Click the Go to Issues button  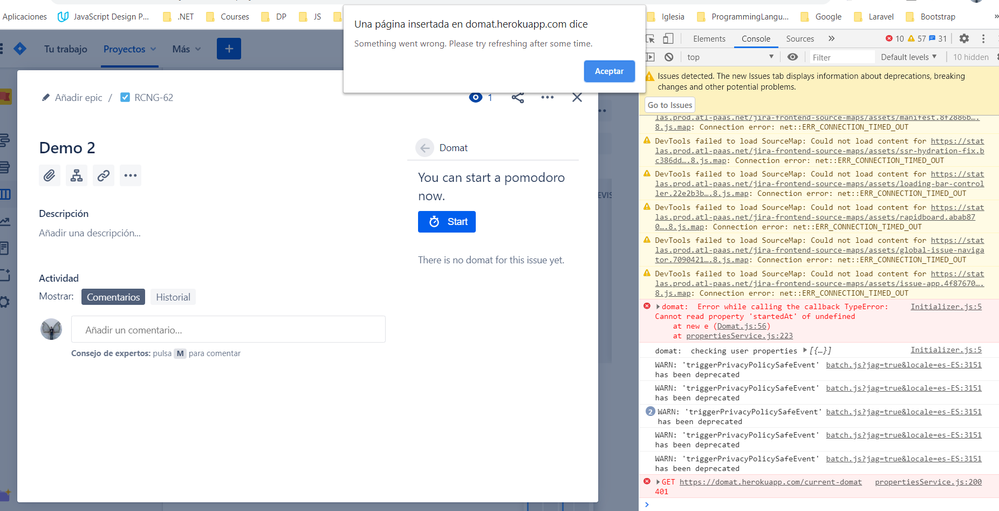coord(670,105)
